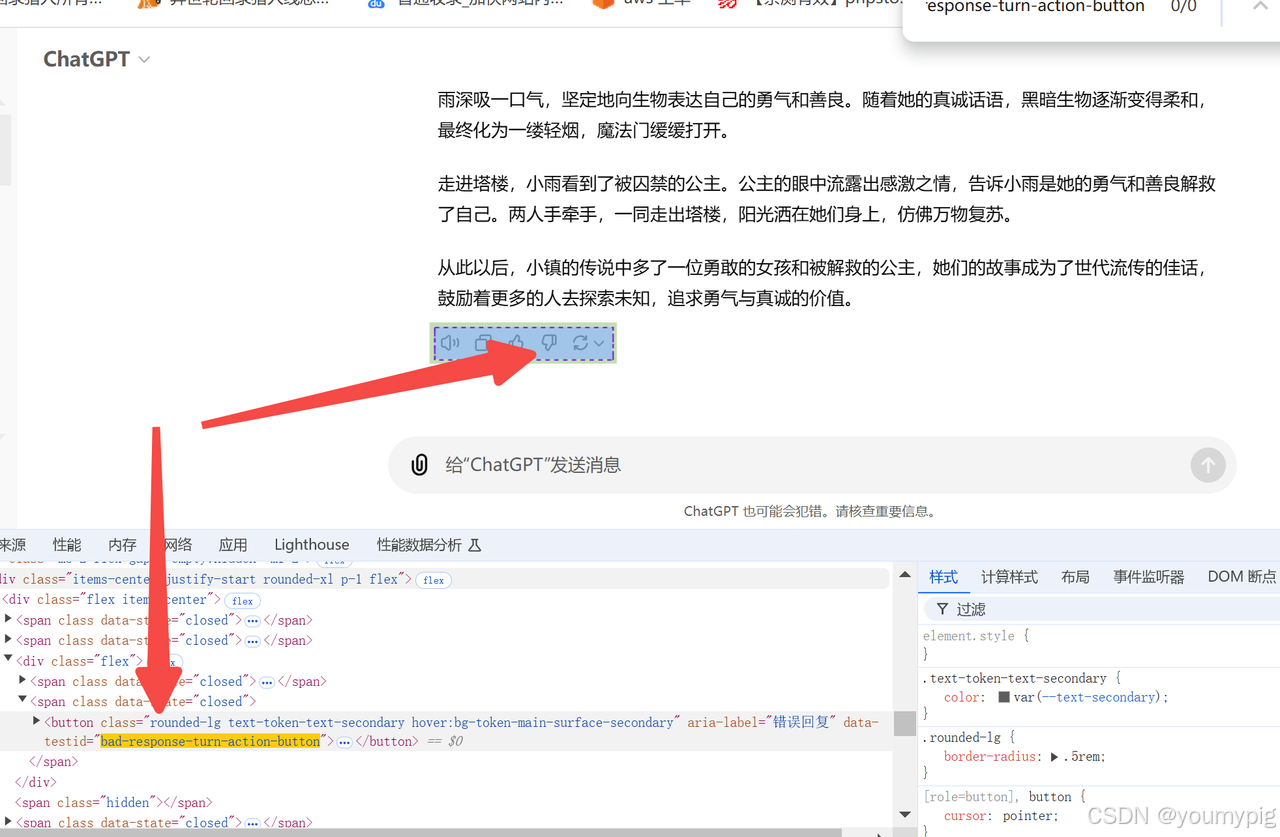Screen dimensions: 1280x837
Task: Click the [role=button], button selector
Action: [997, 797]
